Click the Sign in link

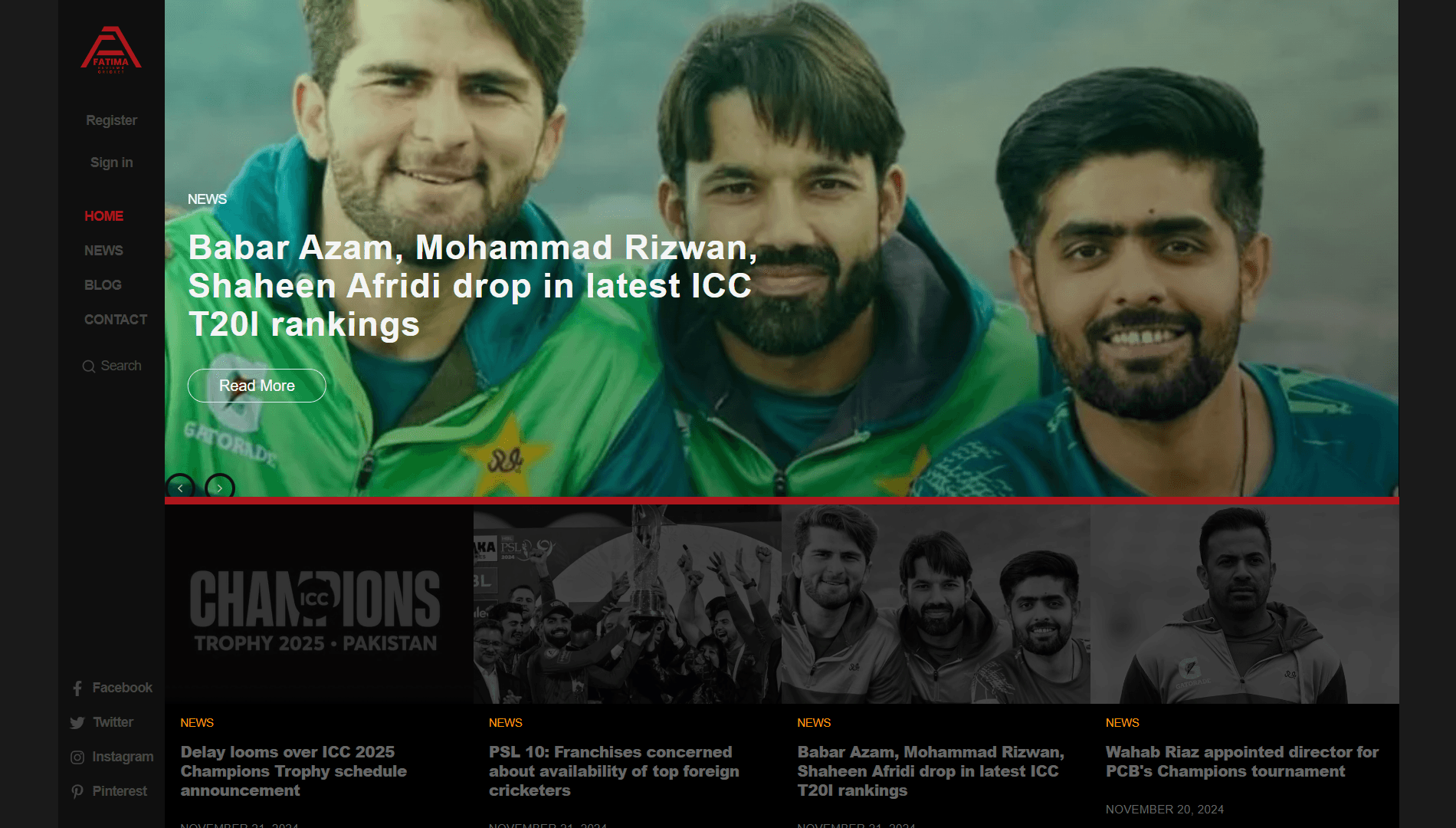click(111, 163)
